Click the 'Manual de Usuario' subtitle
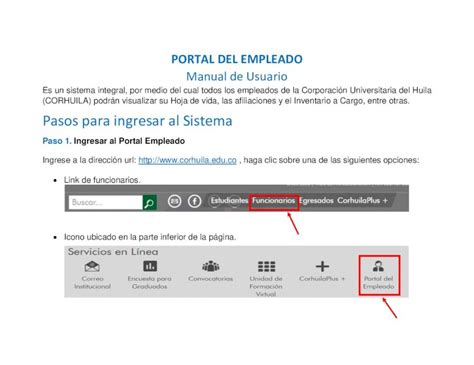 click(x=237, y=76)
